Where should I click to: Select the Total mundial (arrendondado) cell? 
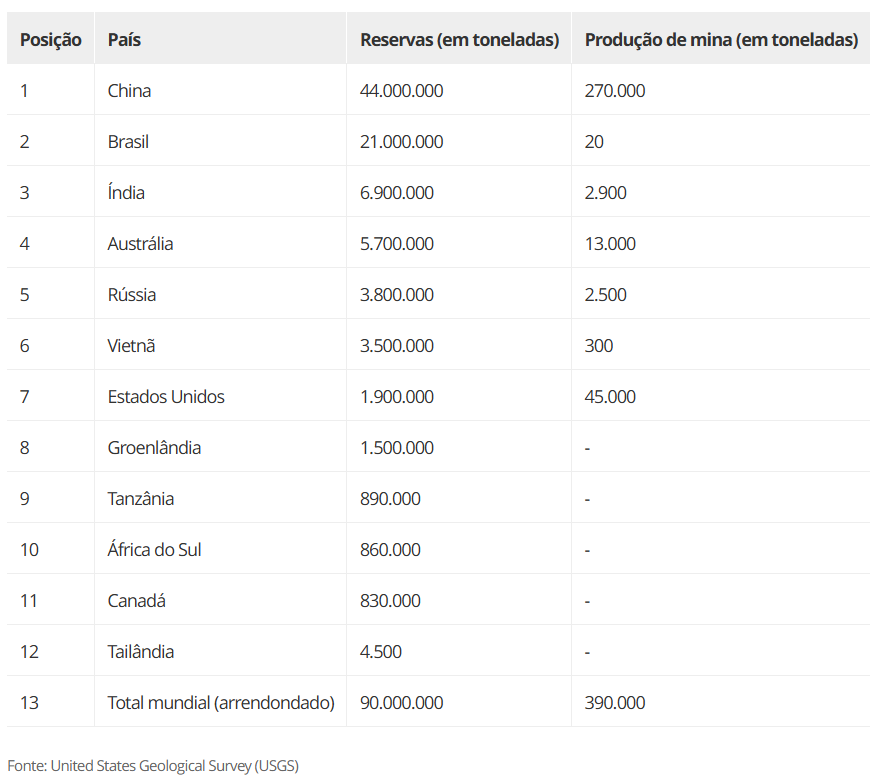(220, 703)
